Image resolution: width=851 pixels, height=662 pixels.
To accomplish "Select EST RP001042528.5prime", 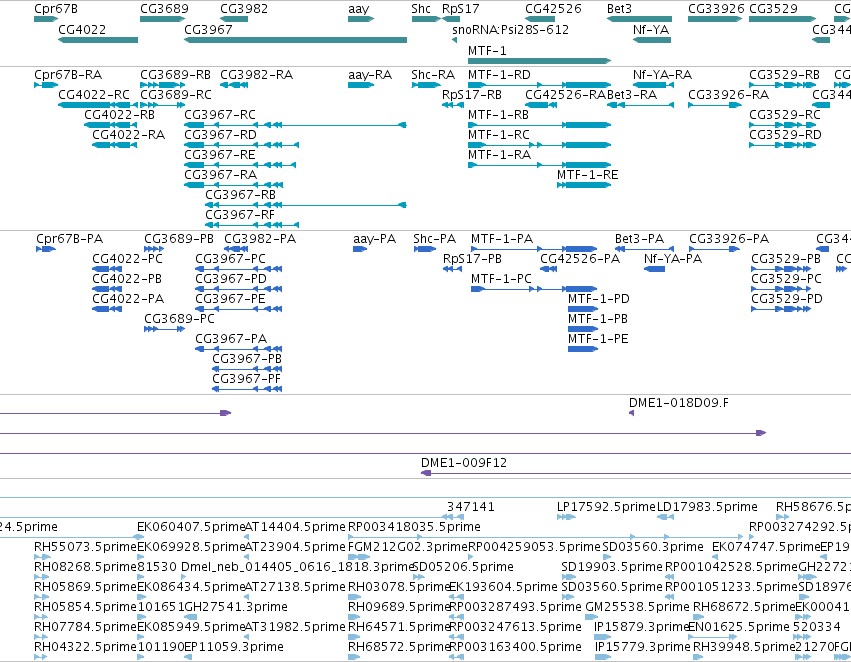I will pos(731,566).
